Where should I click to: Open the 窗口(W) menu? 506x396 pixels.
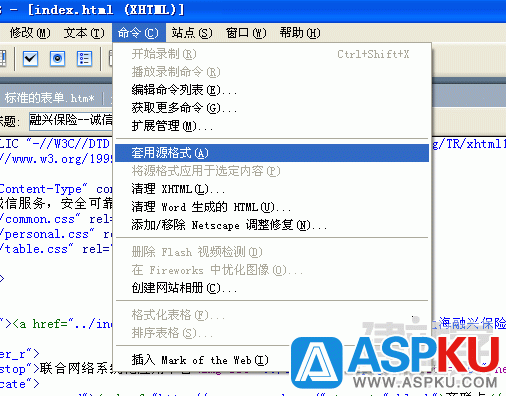coord(246,33)
